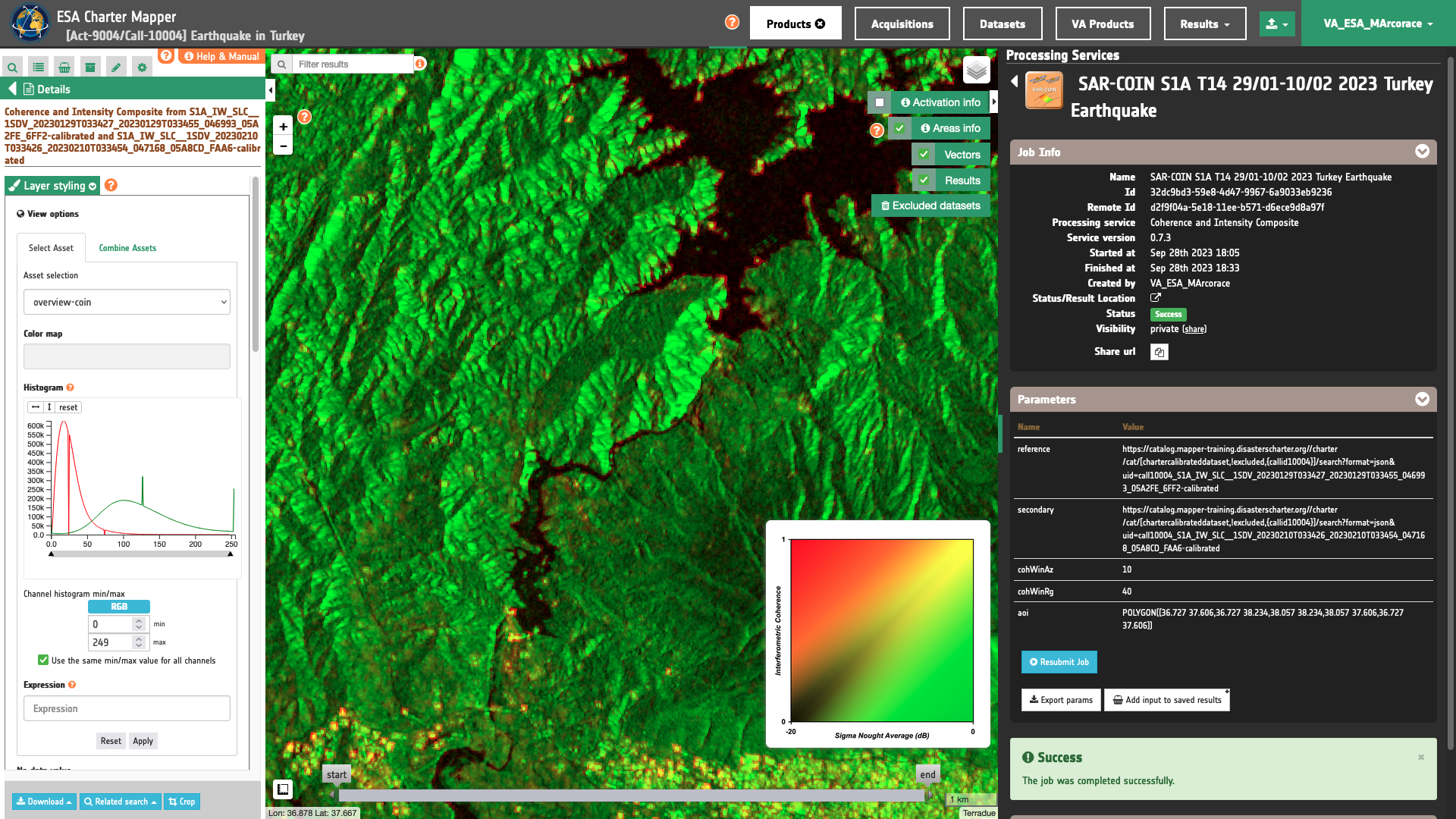
Task: Toggle the Areas info checkbox
Action: pos(899,128)
